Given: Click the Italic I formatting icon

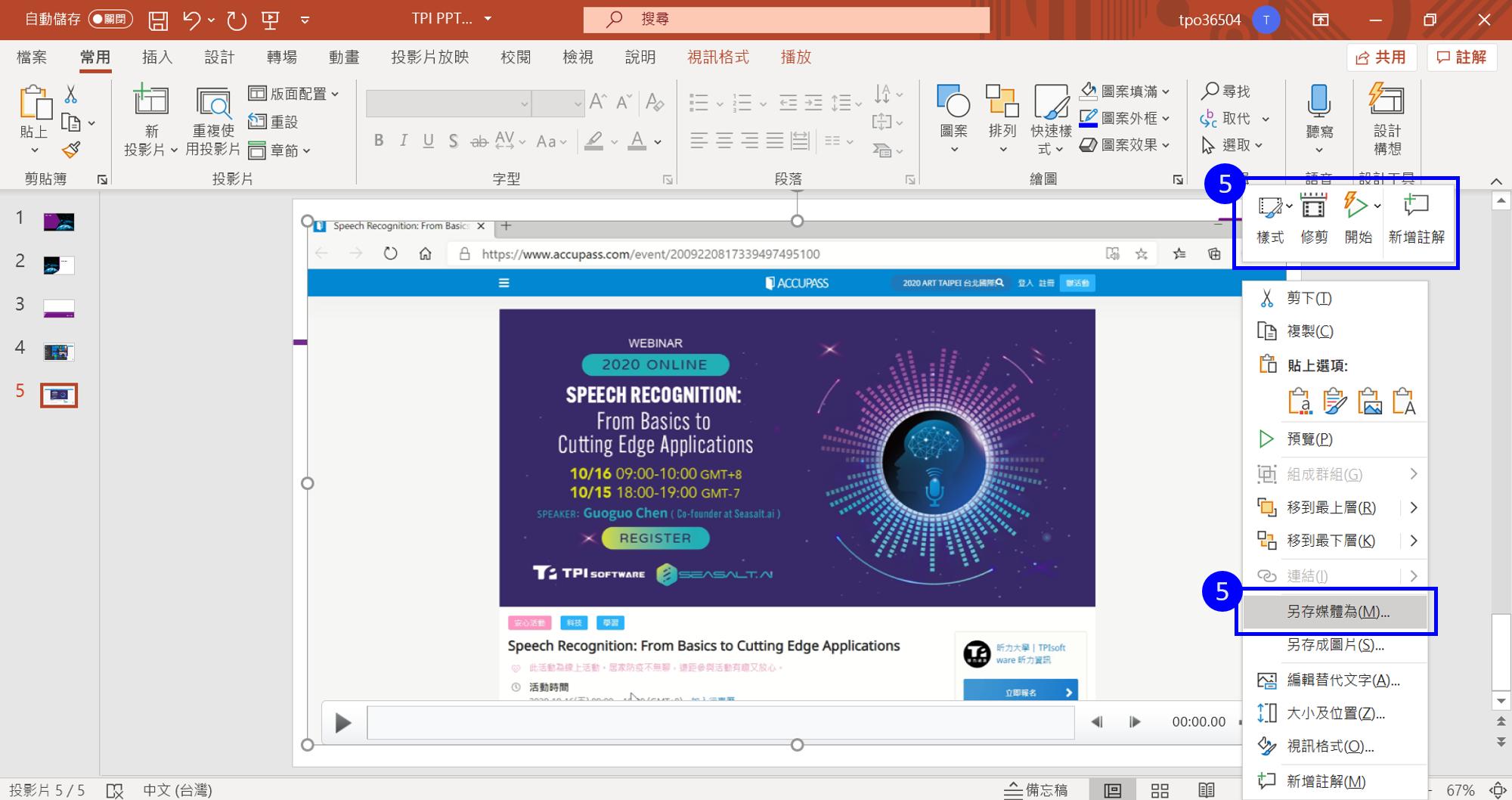Looking at the screenshot, I should (x=404, y=141).
